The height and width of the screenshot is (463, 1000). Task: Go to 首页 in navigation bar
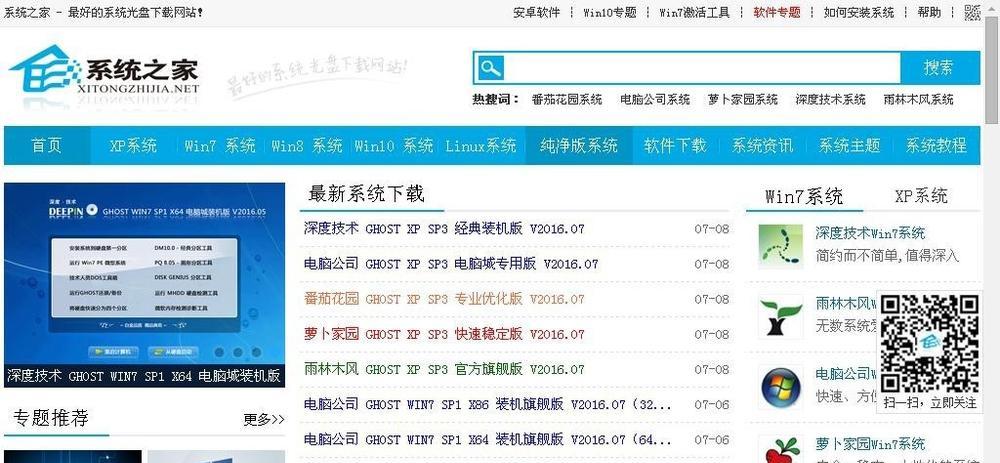[x=47, y=145]
